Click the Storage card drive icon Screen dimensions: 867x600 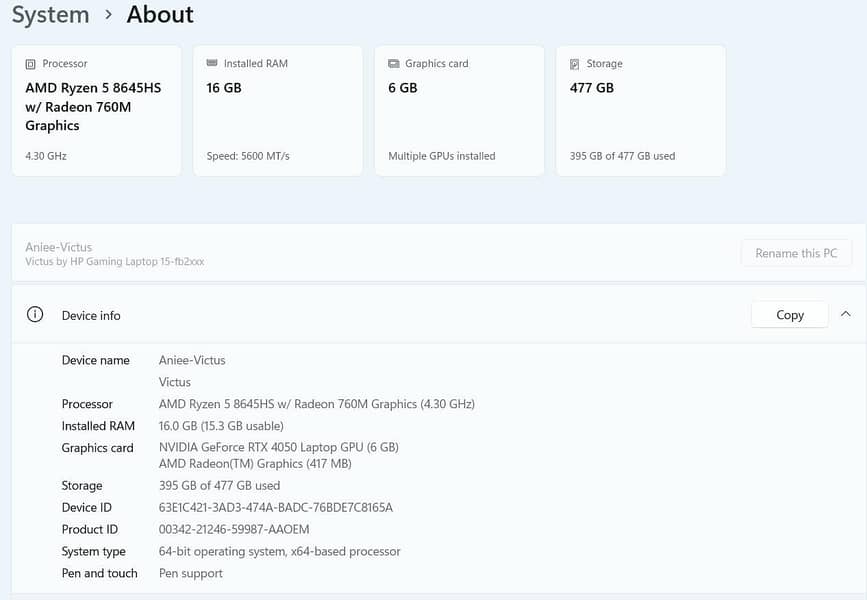(574, 64)
